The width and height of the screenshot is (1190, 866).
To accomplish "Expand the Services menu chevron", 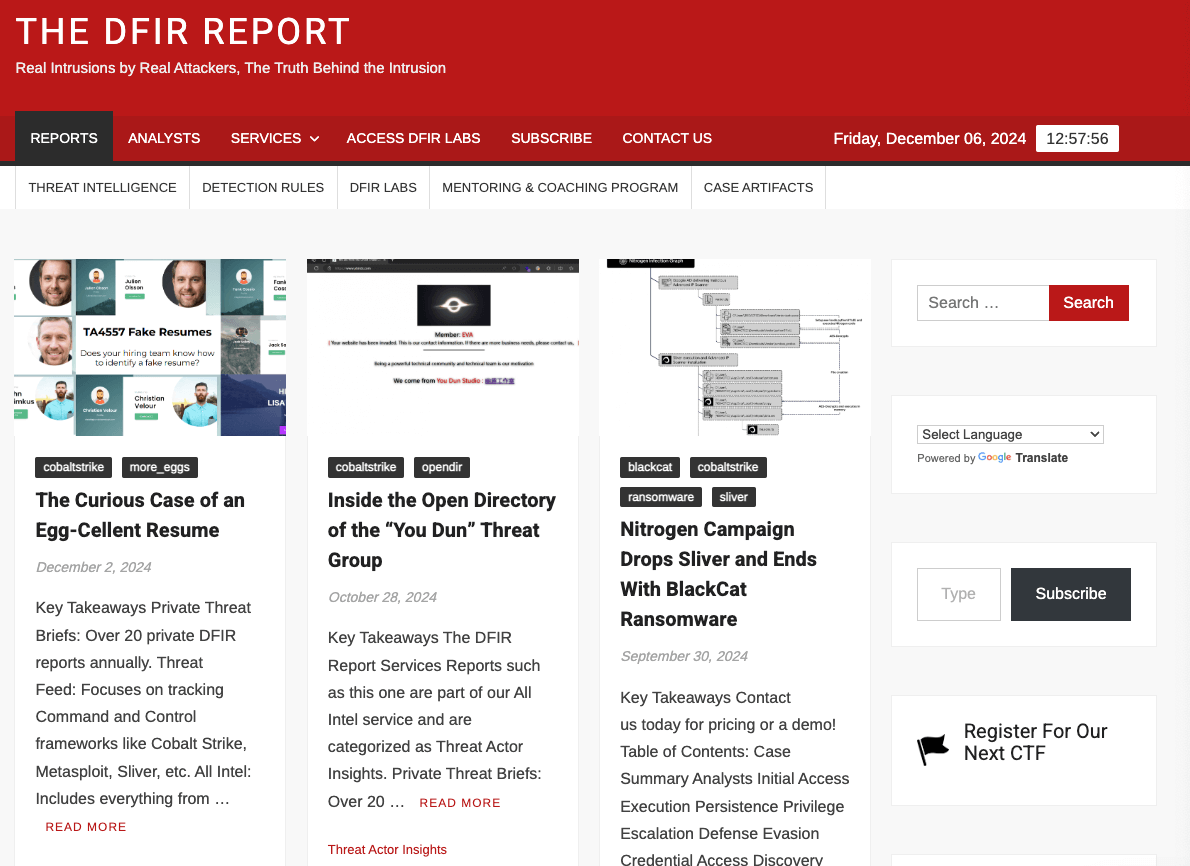I will [x=314, y=139].
